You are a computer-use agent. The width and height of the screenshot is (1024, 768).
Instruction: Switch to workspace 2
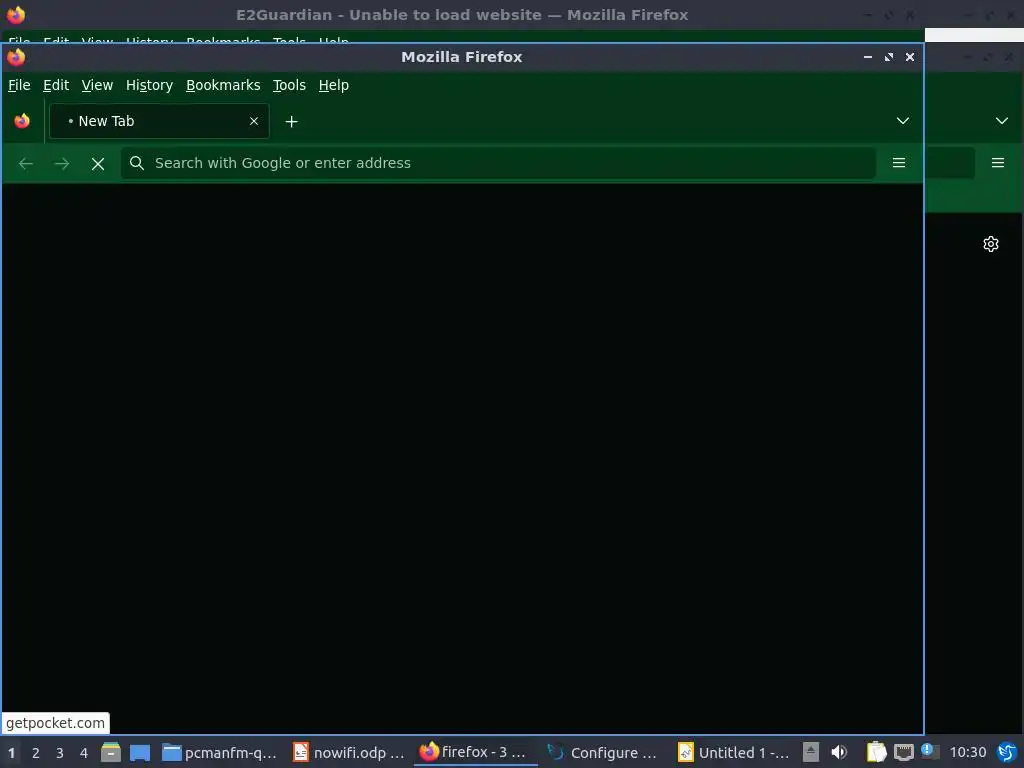pyautogui.click(x=36, y=753)
